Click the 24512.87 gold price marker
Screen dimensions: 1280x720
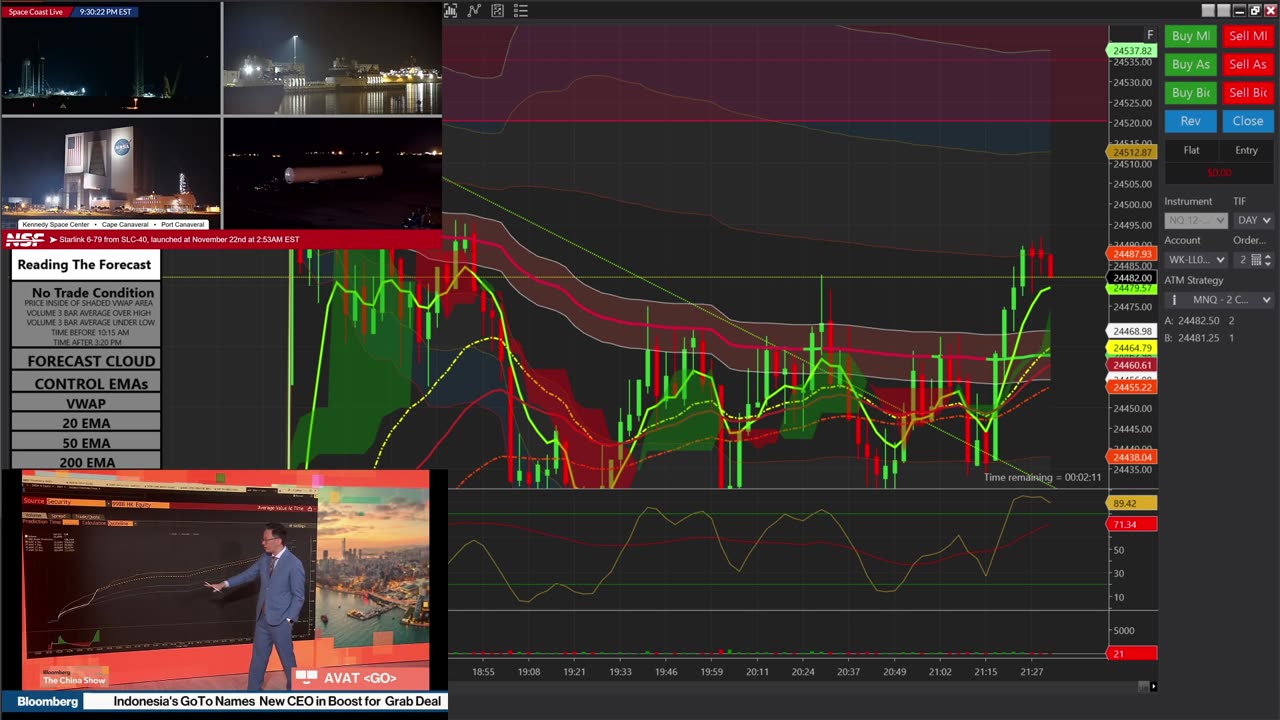(1132, 153)
